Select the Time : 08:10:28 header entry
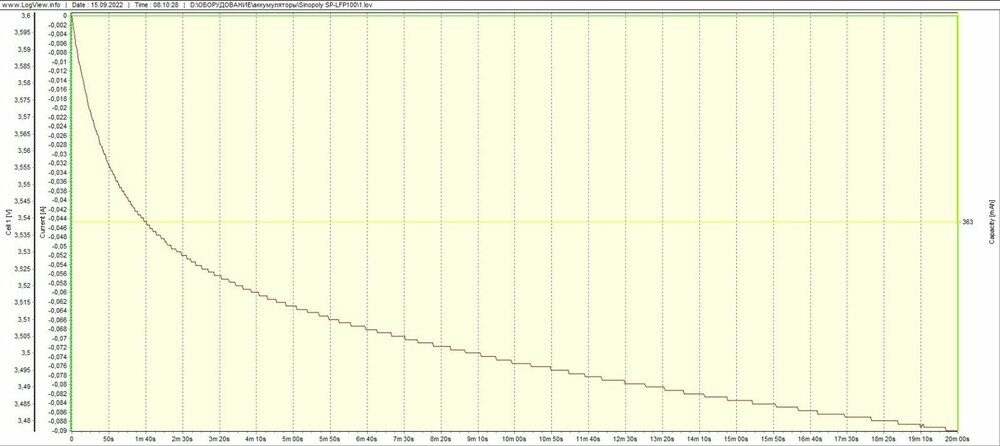This screenshot has width=1000, height=446. tap(156, 4)
